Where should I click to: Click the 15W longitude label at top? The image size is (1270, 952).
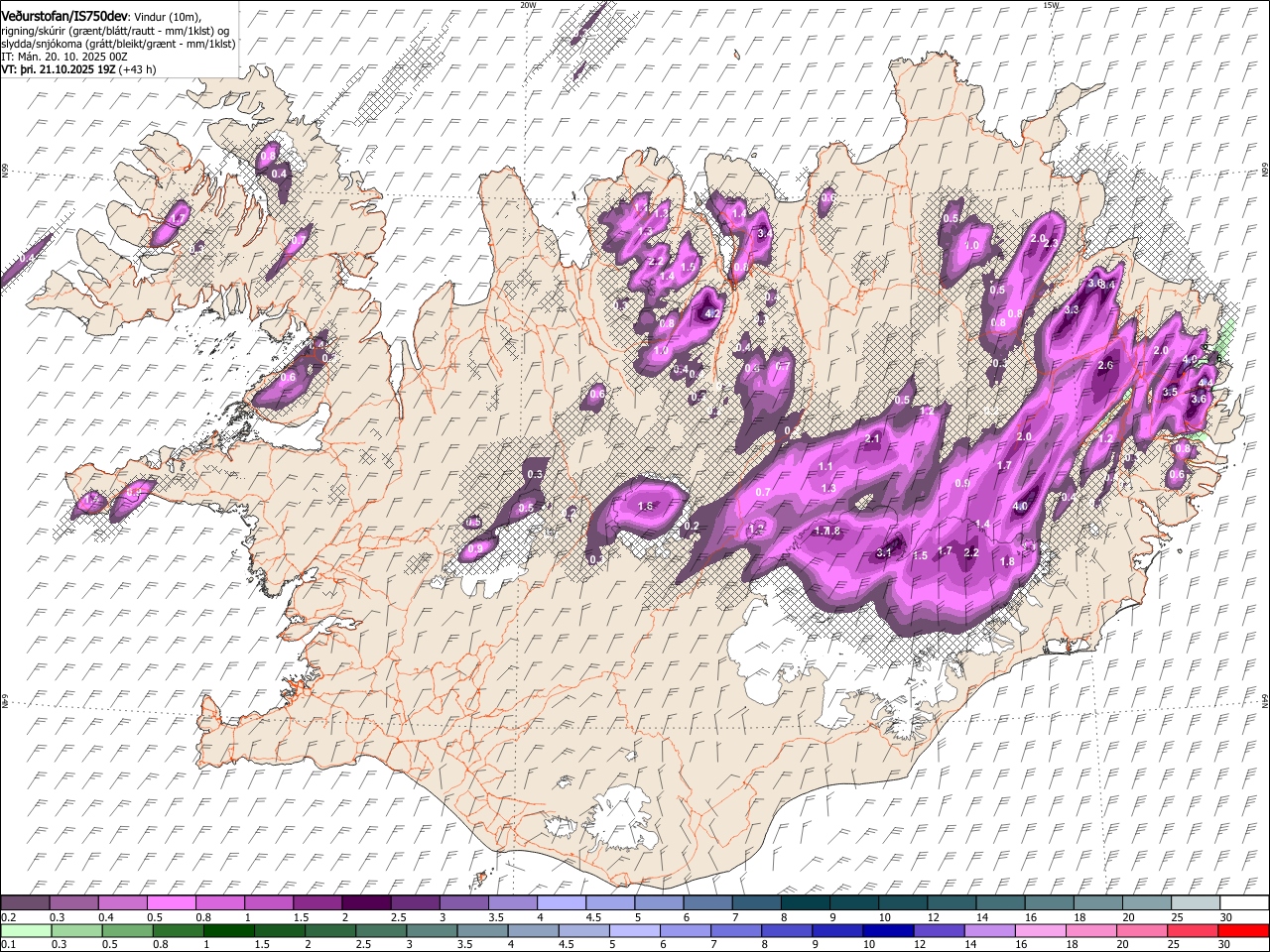[1050, 5]
